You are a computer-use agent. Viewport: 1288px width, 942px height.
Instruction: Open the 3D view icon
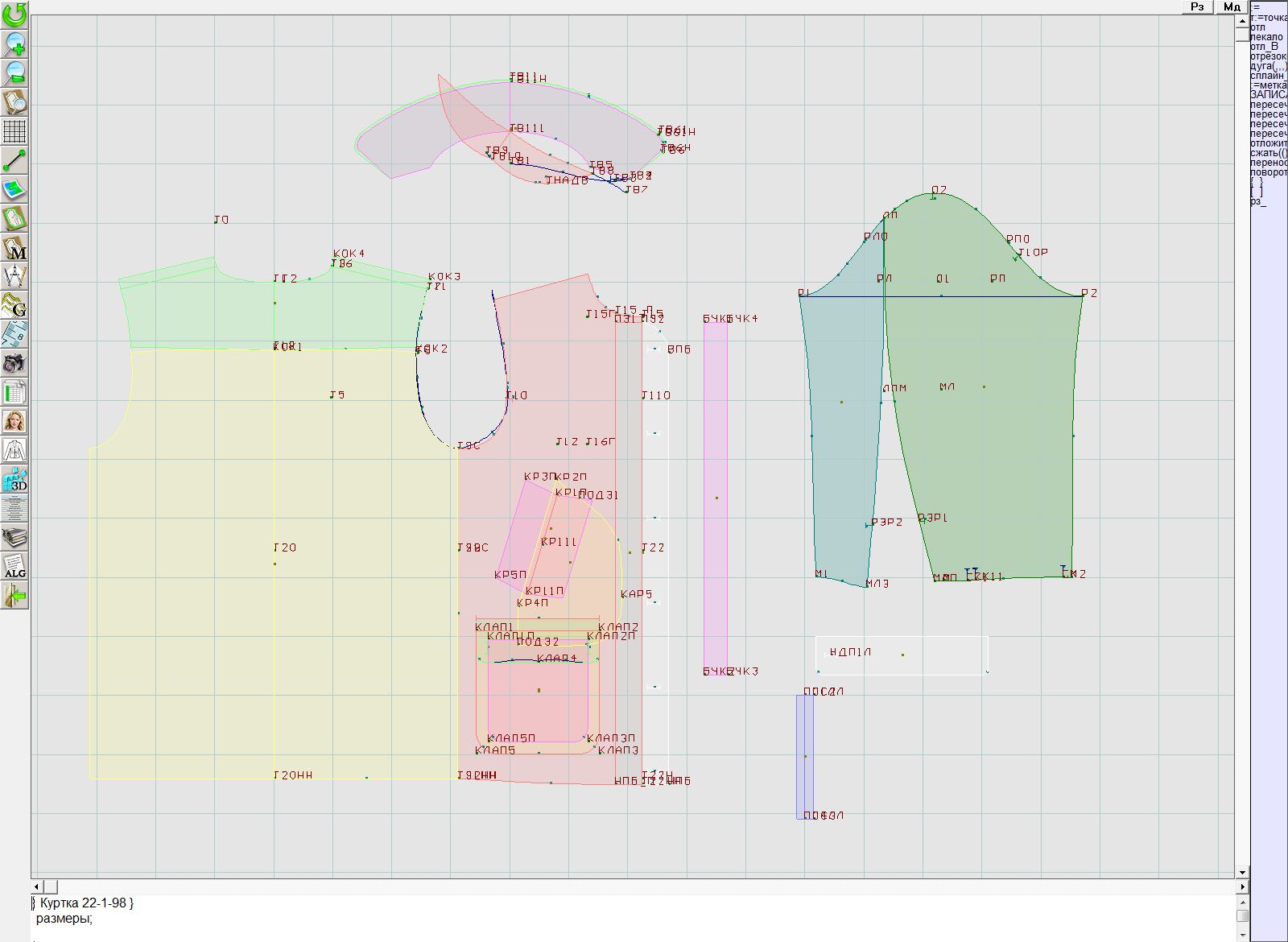(x=14, y=480)
